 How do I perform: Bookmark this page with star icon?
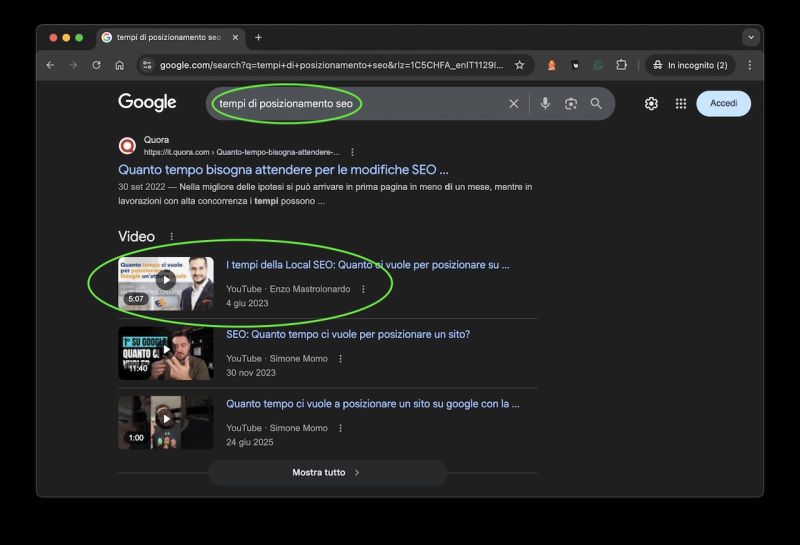(x=519, y=65)
